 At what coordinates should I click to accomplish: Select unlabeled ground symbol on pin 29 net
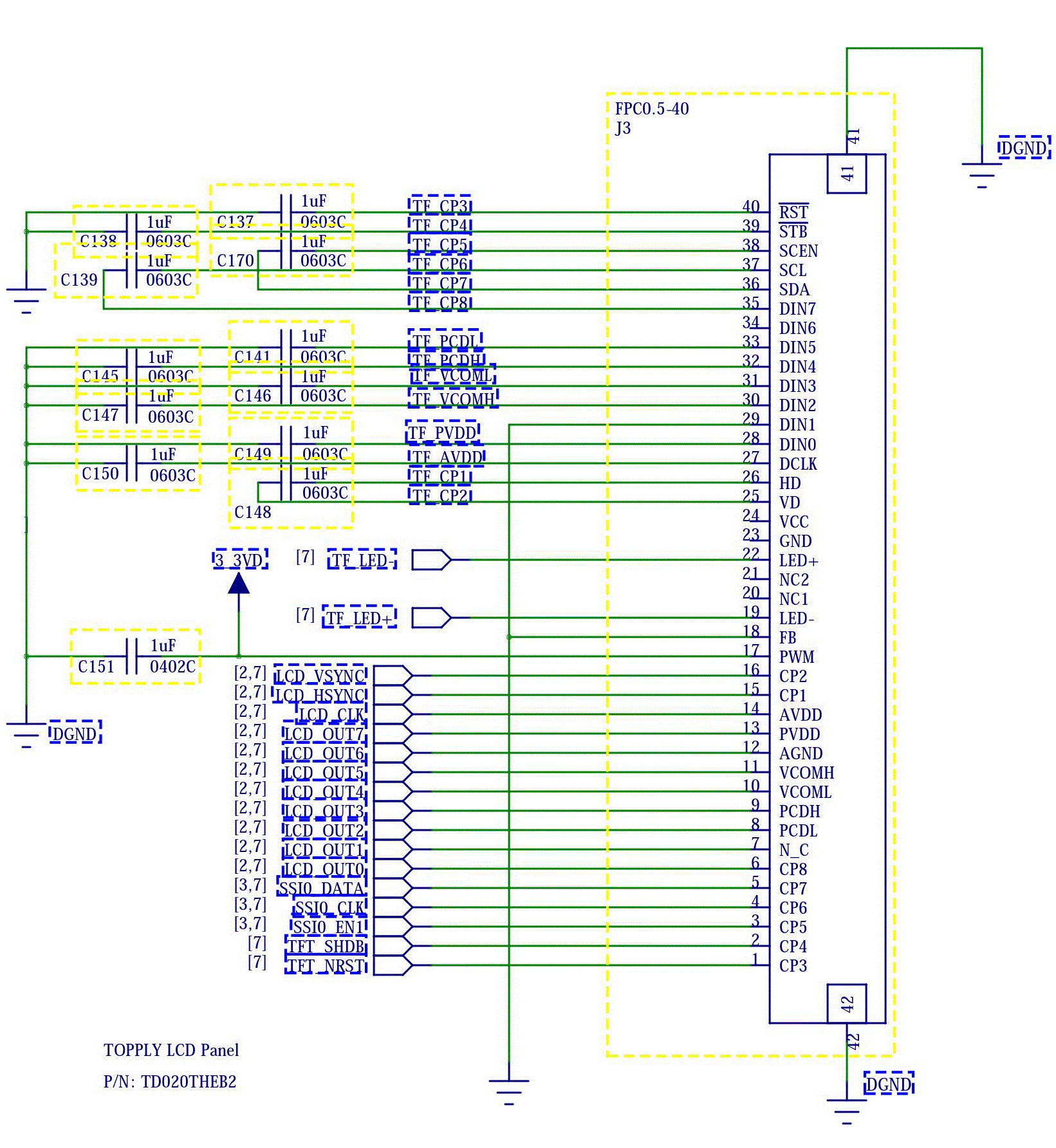click(x=509, y=1092)
